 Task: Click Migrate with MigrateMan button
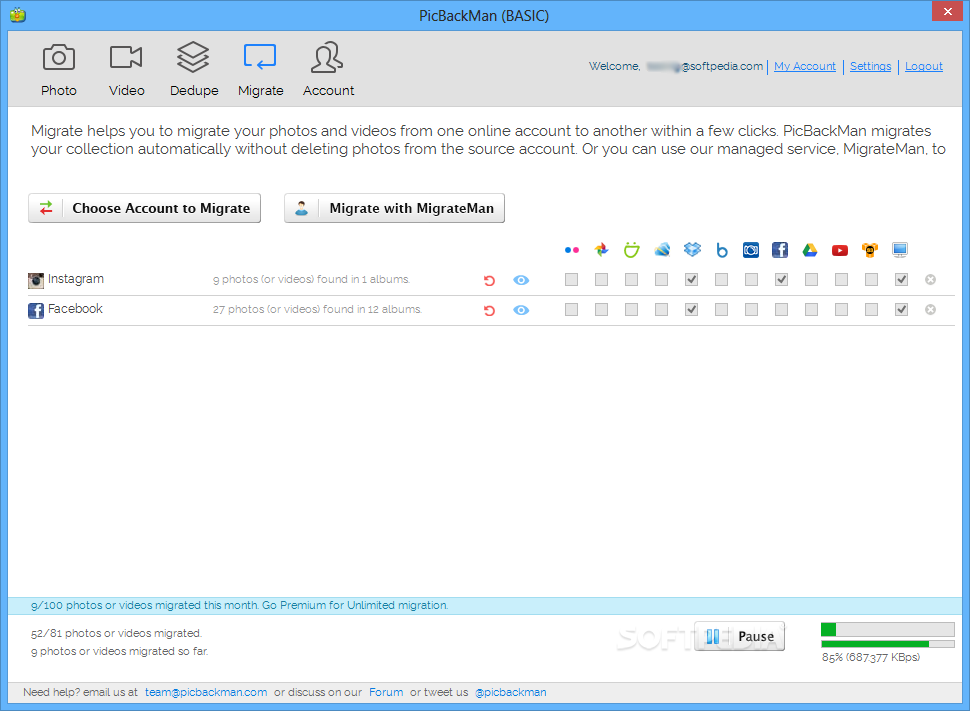coord(395,208)
